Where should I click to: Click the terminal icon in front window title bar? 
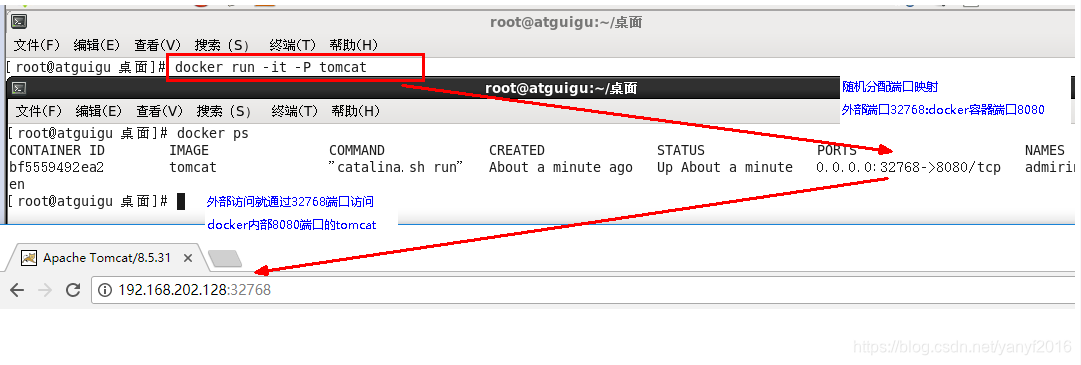[x=20, y=88]
